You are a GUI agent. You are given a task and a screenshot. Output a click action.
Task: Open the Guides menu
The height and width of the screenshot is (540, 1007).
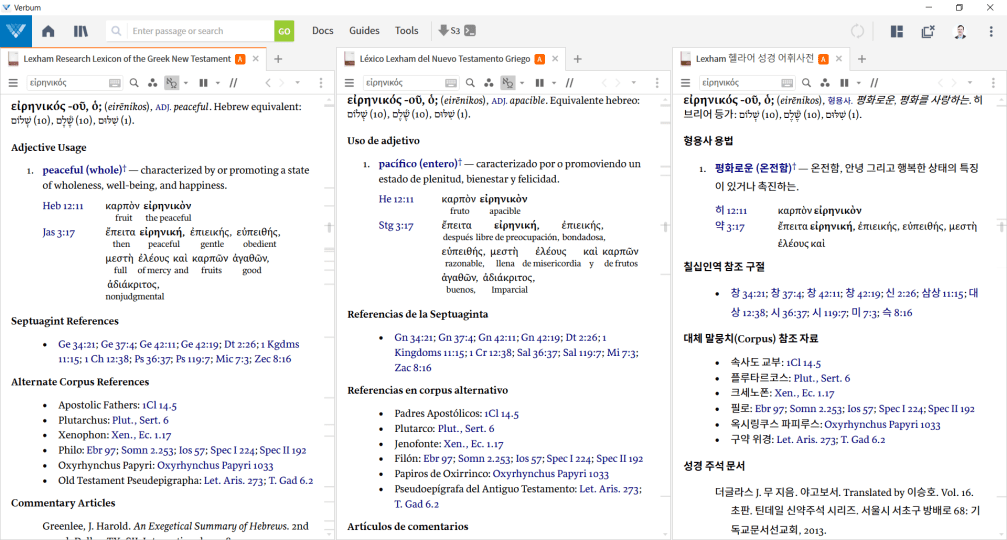(364, 31)
